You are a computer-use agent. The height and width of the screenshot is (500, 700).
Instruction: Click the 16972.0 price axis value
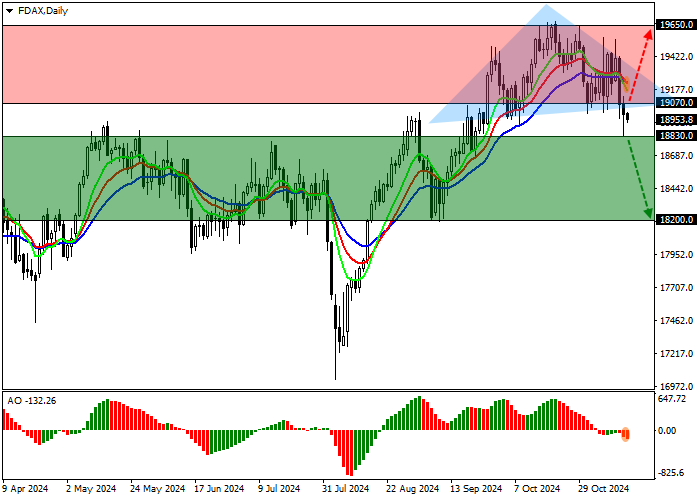pyautogui.click(x=676, y=386)
